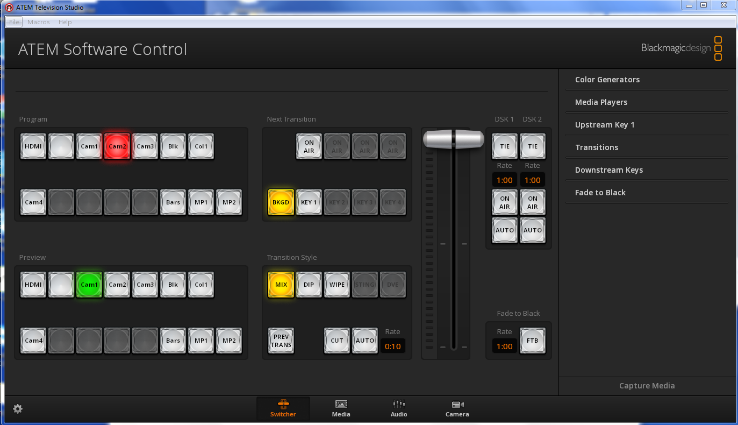The height and width of the screenshot is (425, 738).
Task: Click the transition fader bar handle
Action: (x=446, y=139)
